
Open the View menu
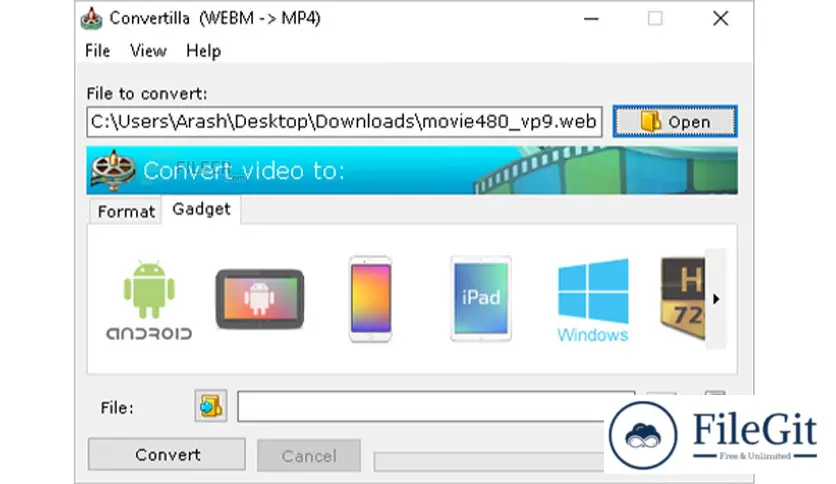pos(148,51)
